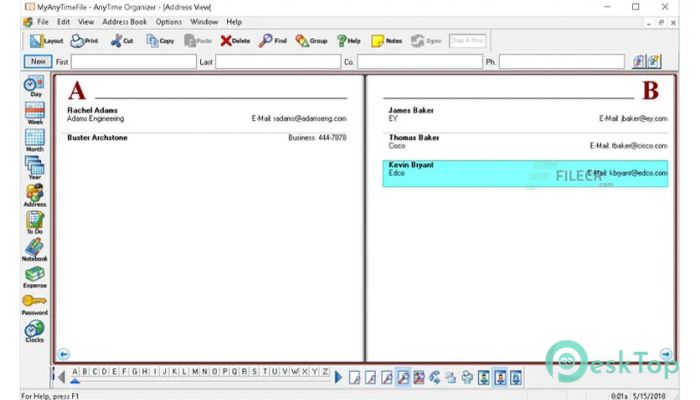Open the View menu
The width and height of the screenshot is (700, 400).
(x=86, y=22)
